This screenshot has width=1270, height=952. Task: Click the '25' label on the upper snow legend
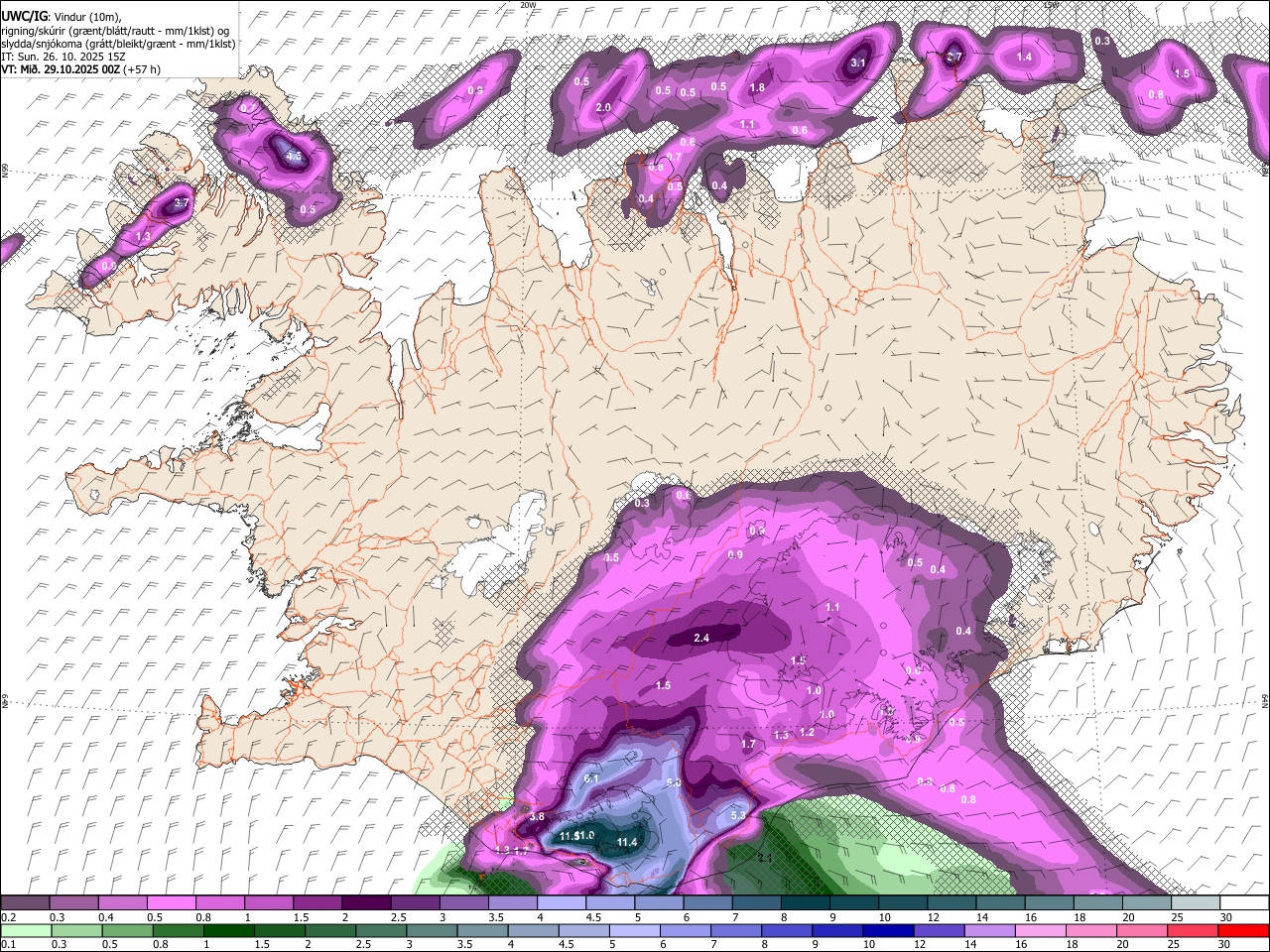click(x=1178, y=917)
